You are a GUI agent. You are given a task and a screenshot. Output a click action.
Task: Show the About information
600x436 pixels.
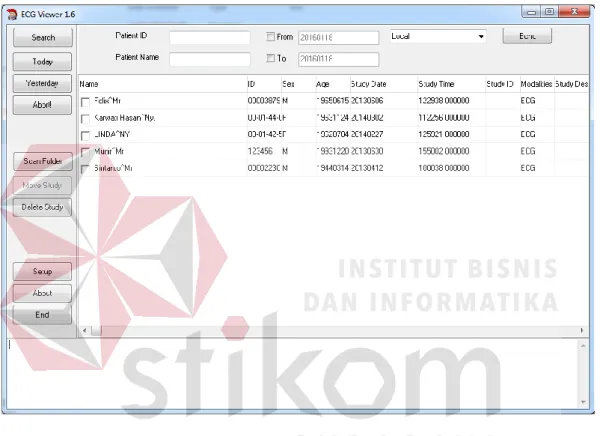click(42, 293)
